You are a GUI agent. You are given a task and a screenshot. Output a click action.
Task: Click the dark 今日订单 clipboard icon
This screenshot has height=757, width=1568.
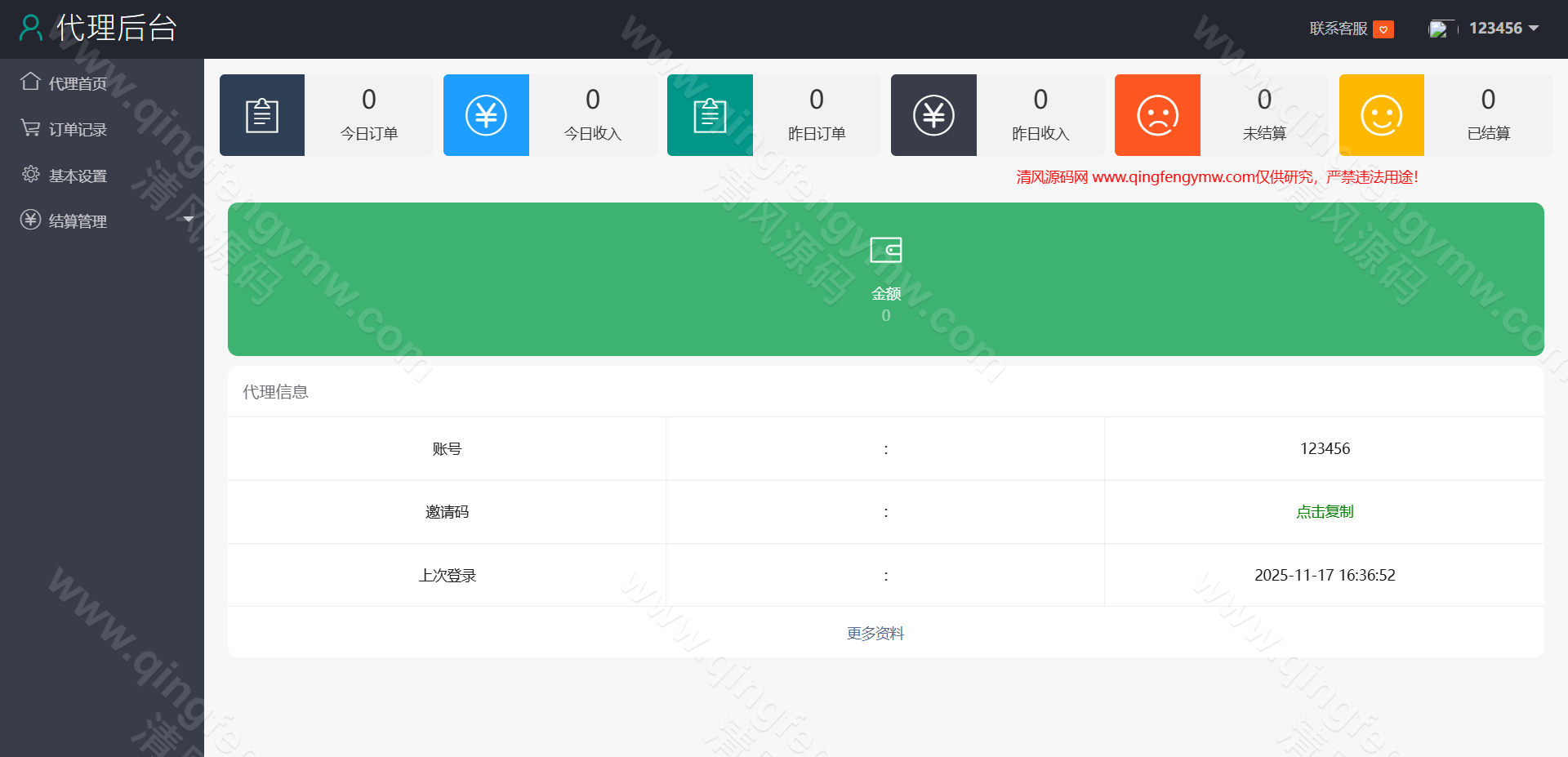pos(262,114)
